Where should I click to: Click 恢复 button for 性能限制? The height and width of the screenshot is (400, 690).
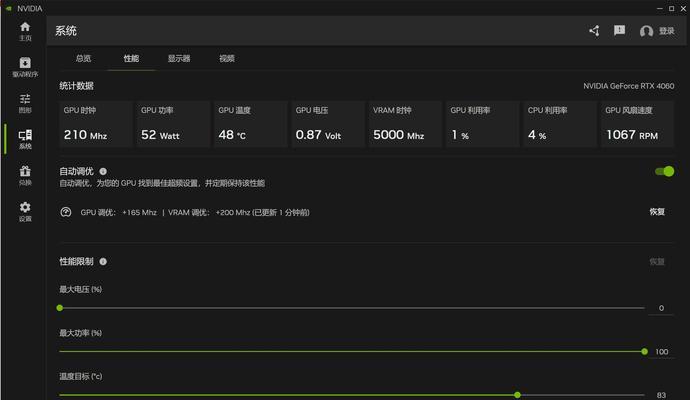point(657,261)
